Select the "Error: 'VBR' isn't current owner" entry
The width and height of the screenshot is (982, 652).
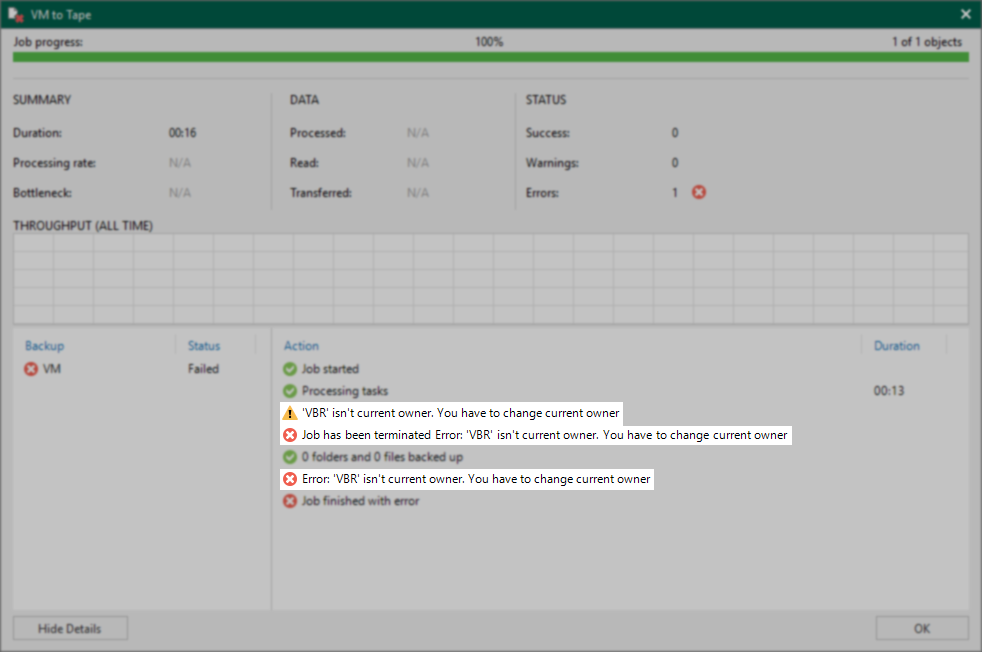[x=467, y=479]
